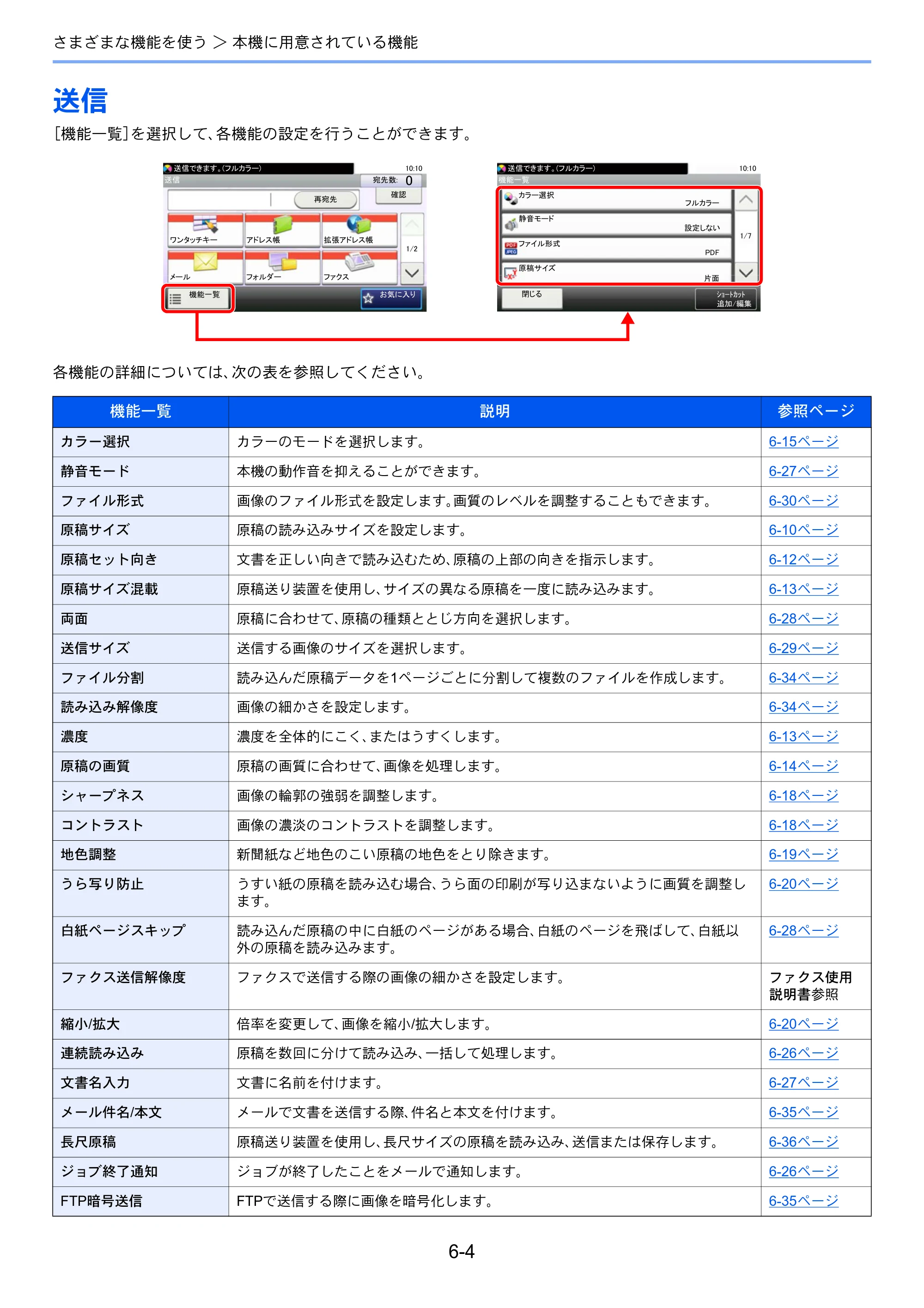Select the 静音モード row in function list
924x1308 pixels.
pos(616,224)
